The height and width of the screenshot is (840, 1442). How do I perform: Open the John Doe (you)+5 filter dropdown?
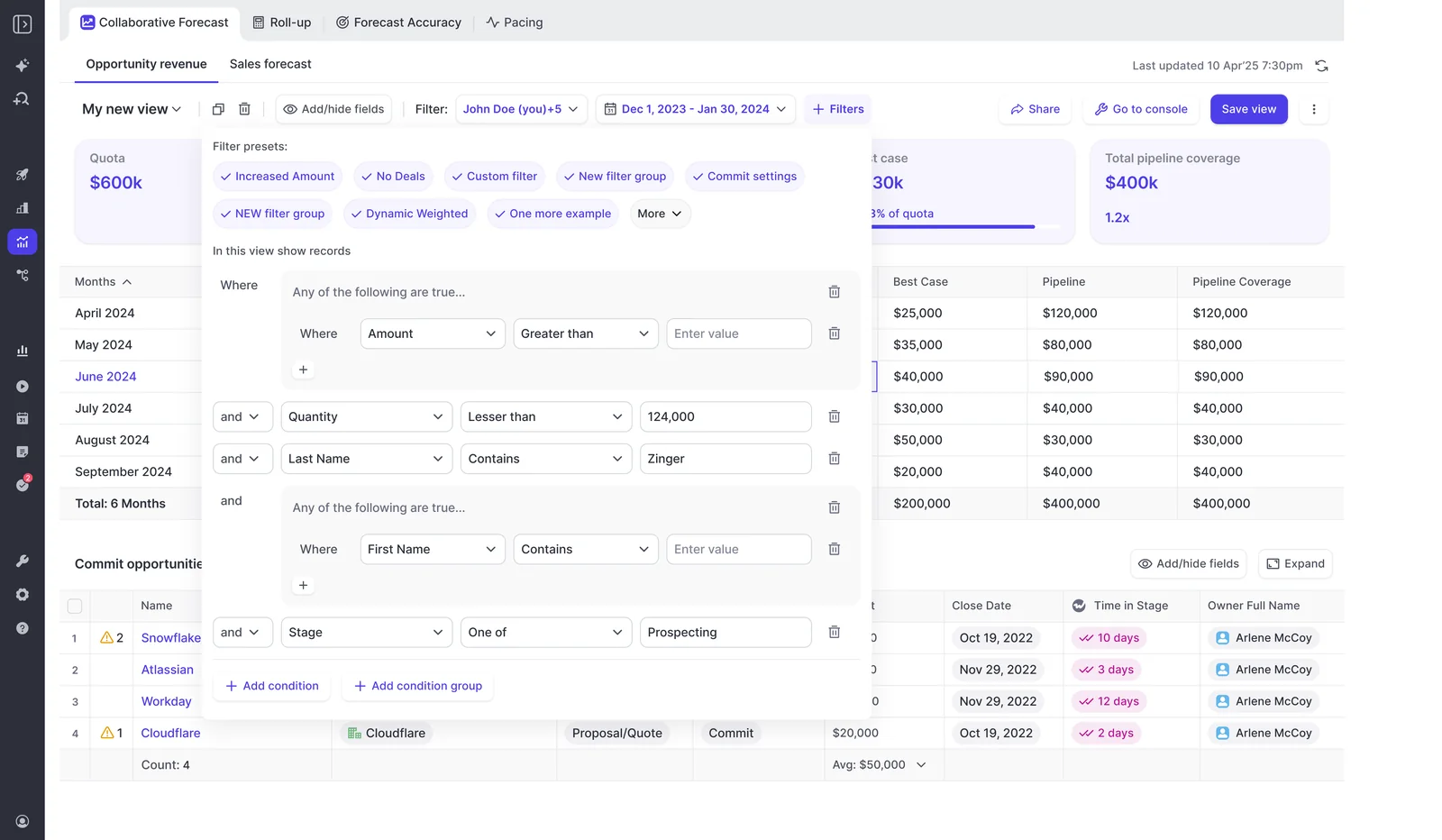(522, 109)
